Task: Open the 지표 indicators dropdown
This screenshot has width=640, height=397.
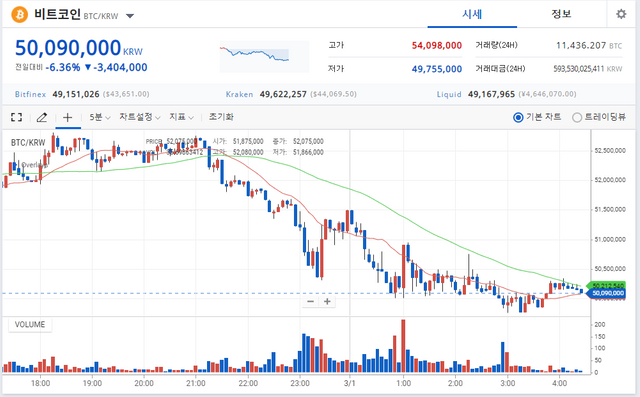Action: pos(182,117)
